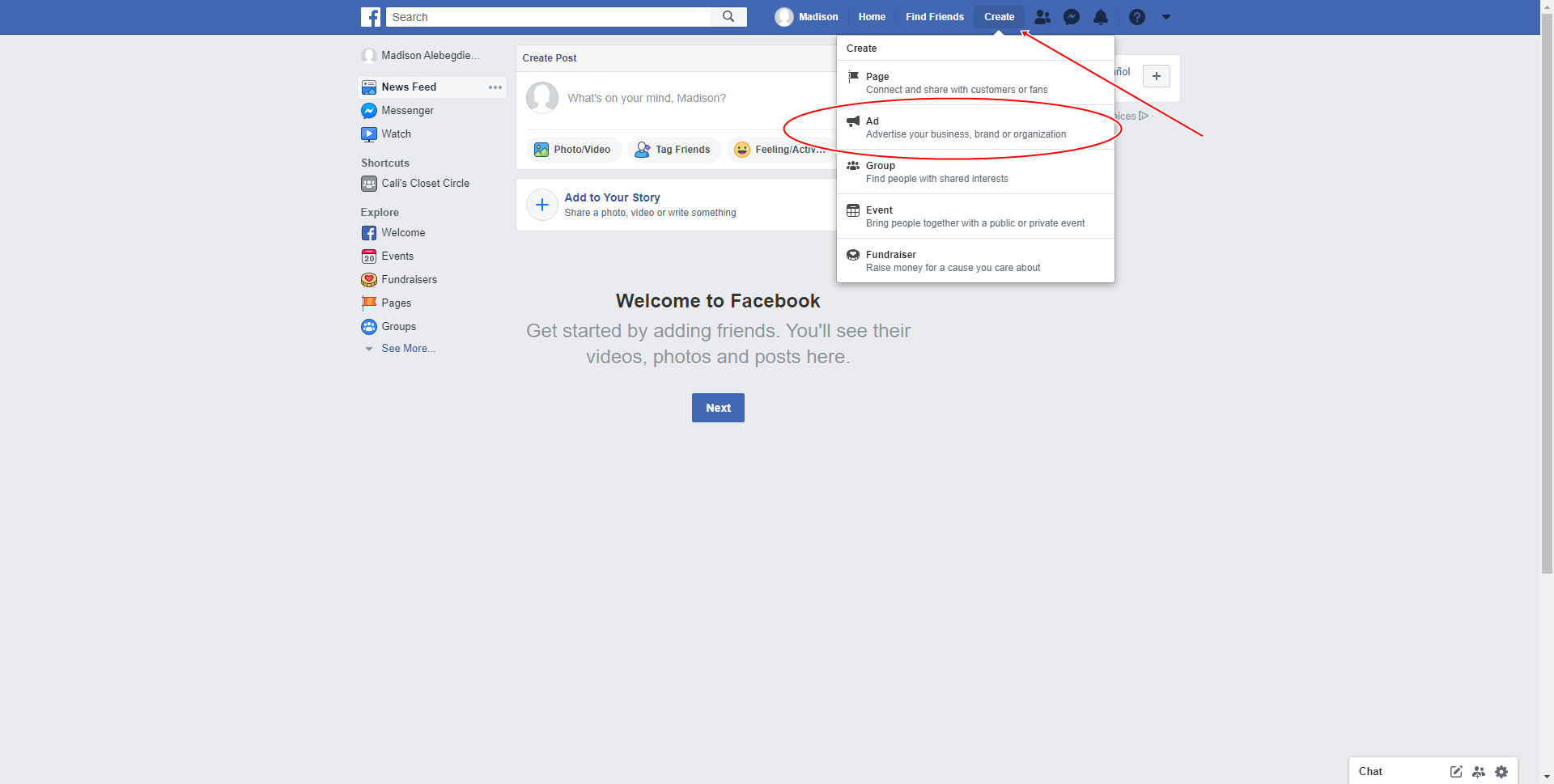1554x784 pixels.
Task: Click Tag Friends in Create Post
Action: coord(673,149)
